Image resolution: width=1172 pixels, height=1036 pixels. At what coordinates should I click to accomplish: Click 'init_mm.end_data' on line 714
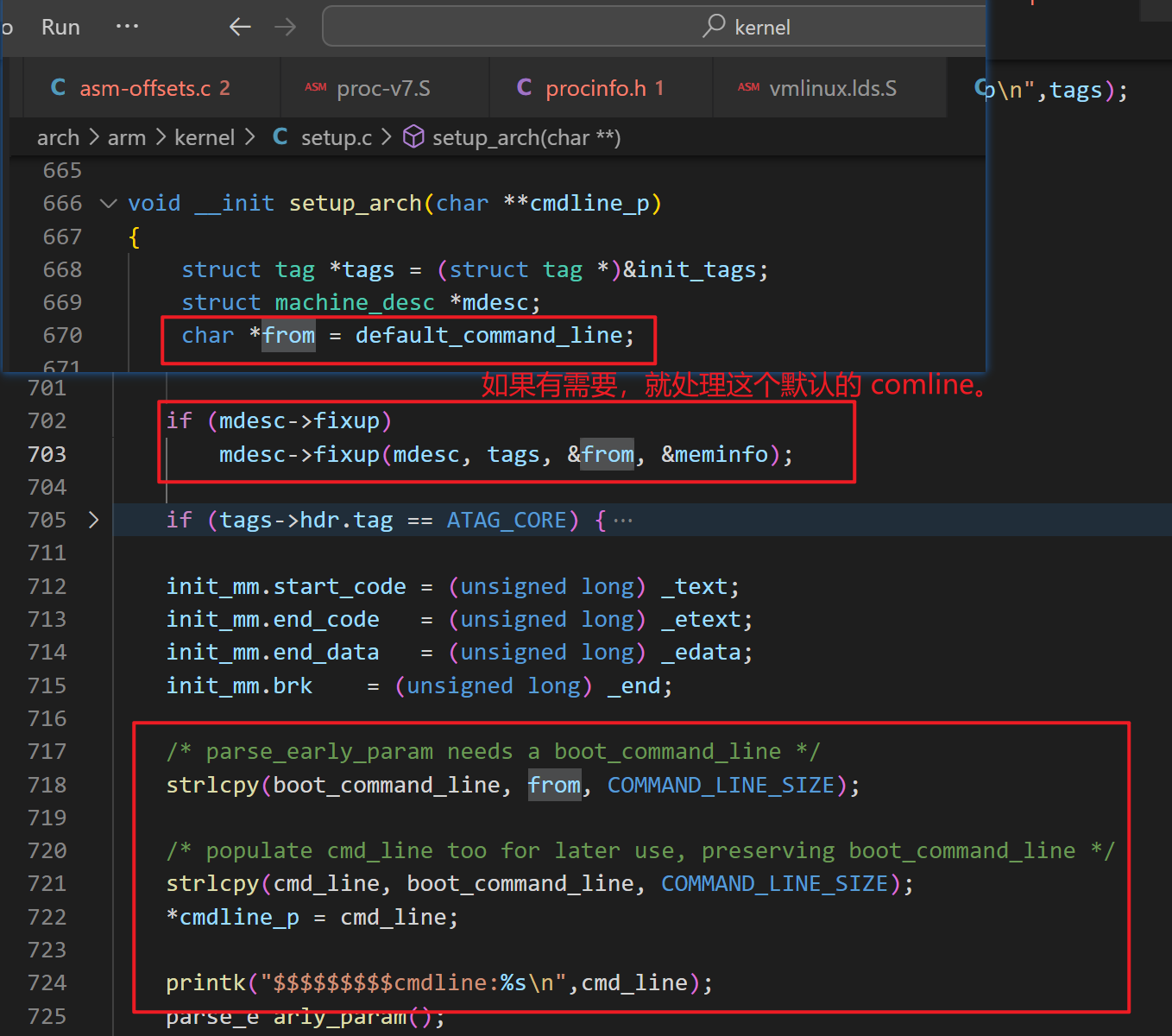(273, 652)
